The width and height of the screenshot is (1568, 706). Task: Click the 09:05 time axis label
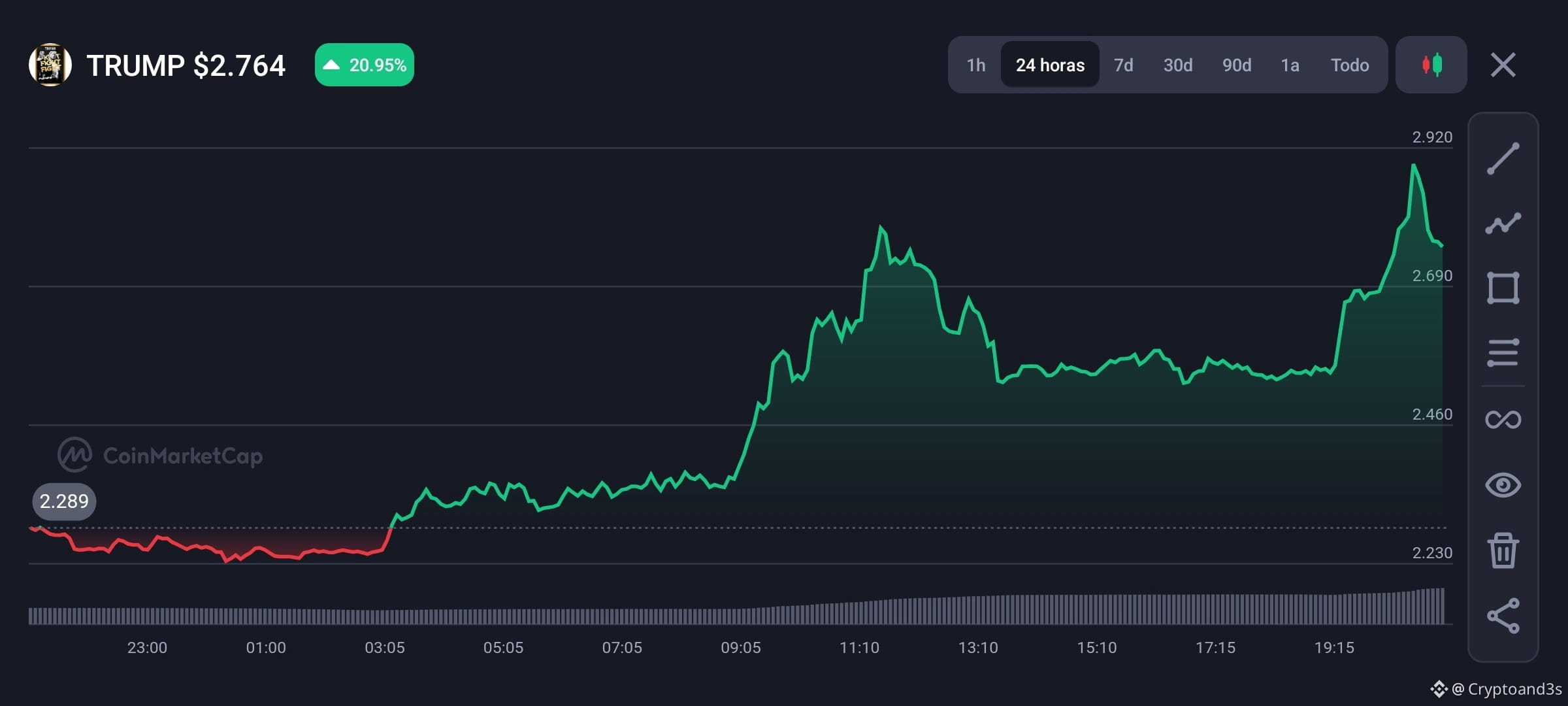[741, 648]
